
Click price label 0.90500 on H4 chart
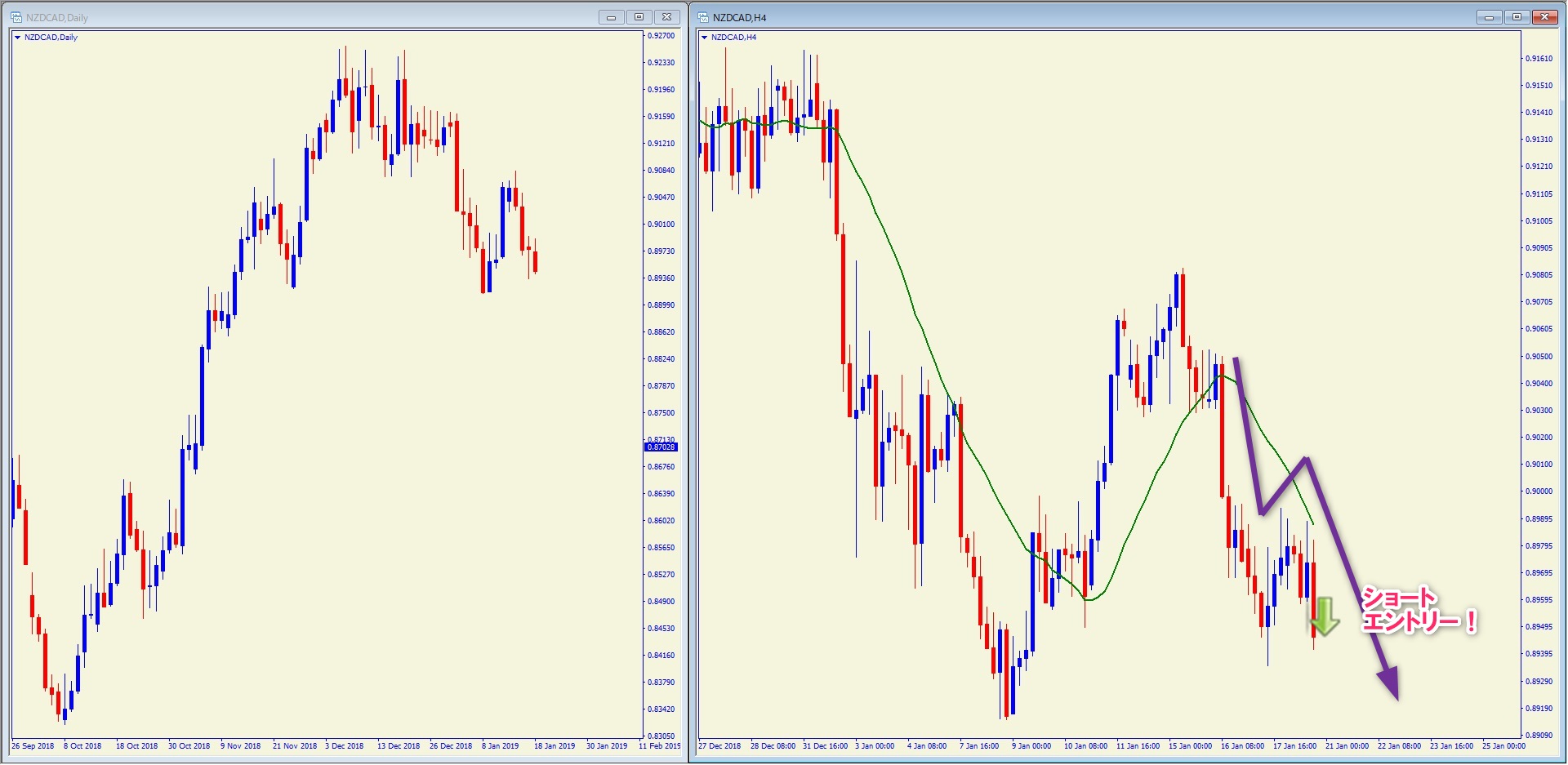pyautogui.click(x=1539, y=357)
